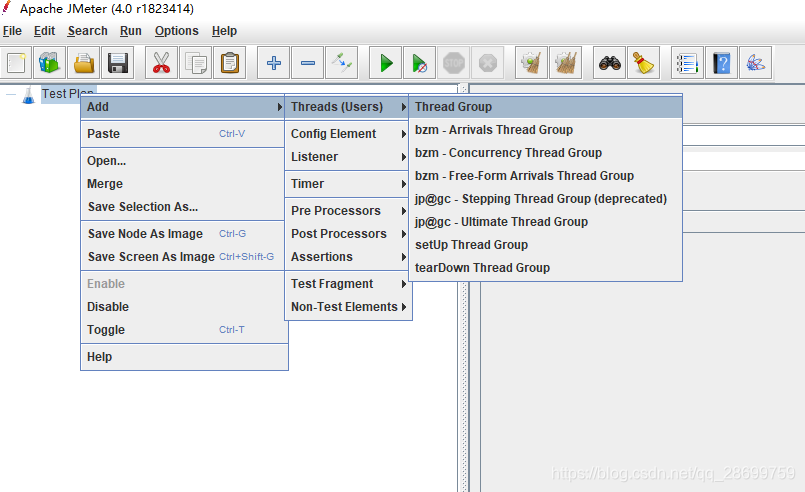This screenshot has height=492, width=805.
Task: Open the Help menu in menu bar
Action: (x=224, y=31)
